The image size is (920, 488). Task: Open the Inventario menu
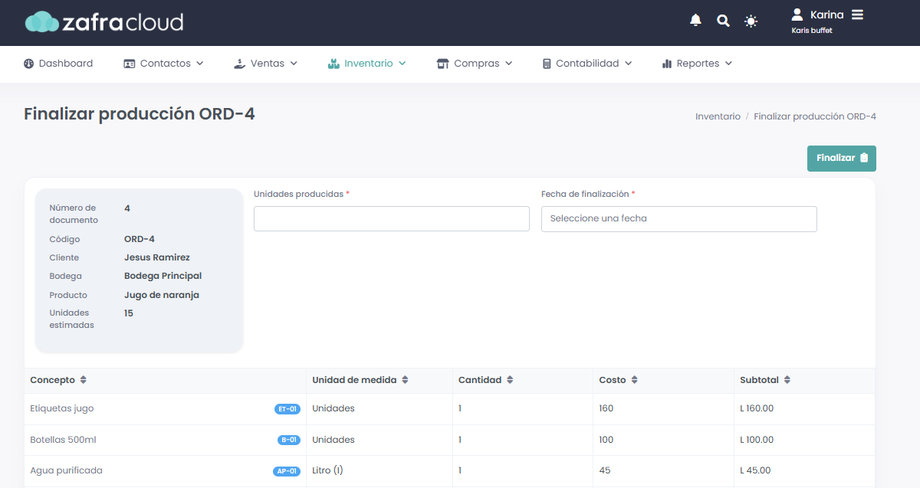(367, 63)
